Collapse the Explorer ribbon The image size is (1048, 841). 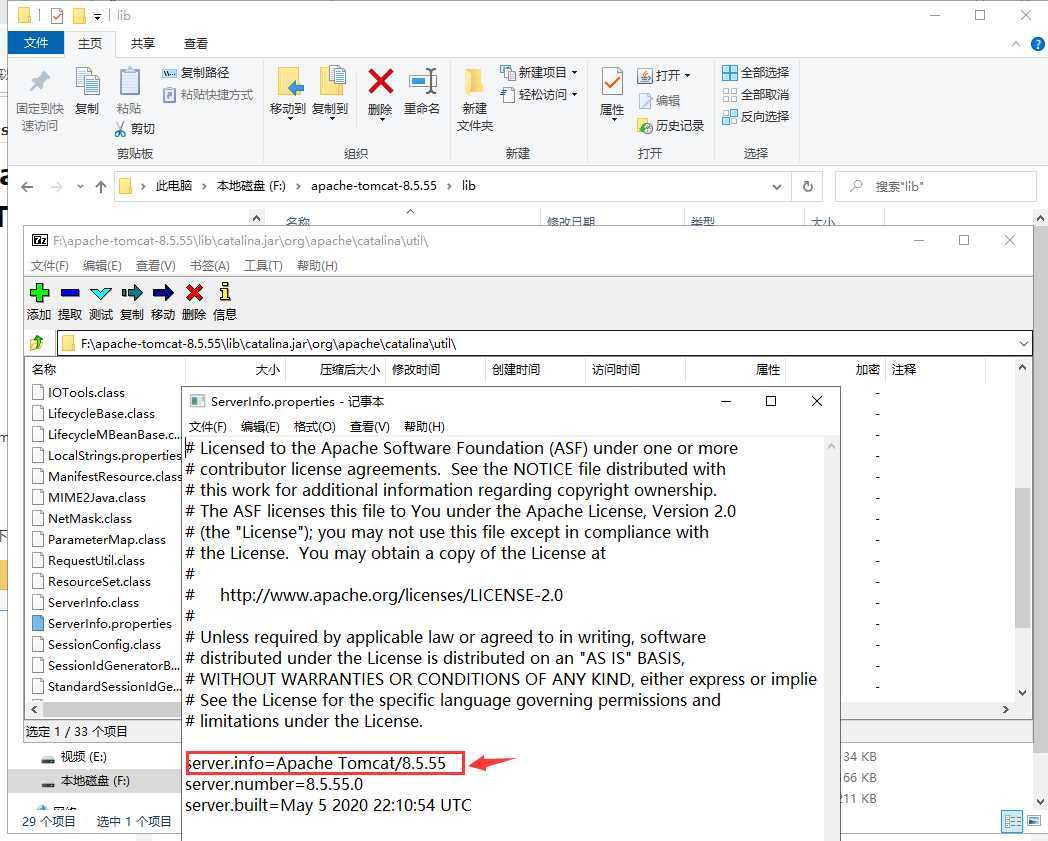(x=1016, y=44)
